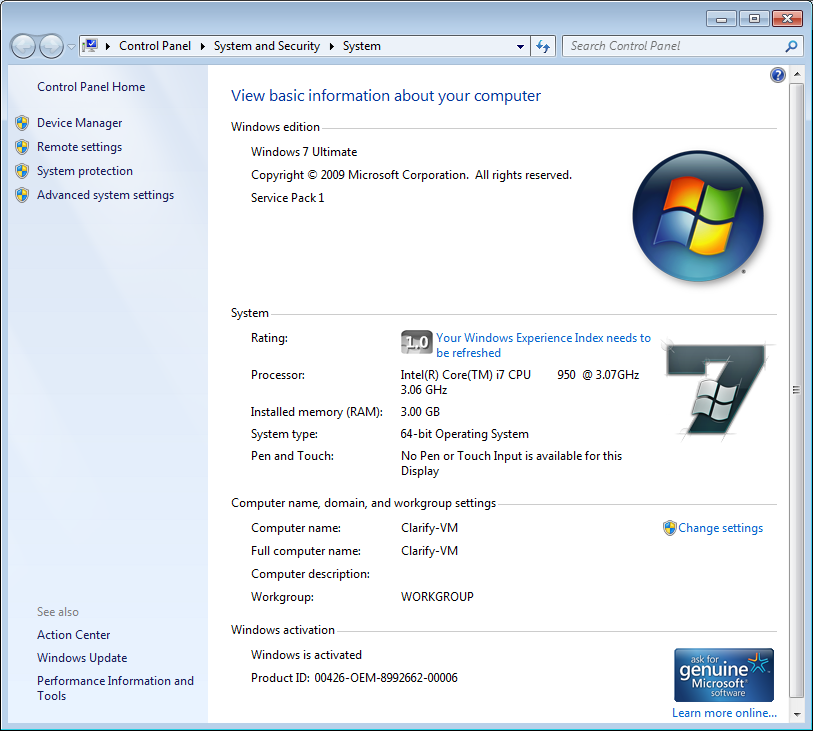Open Action Center

pyautogui.click(x=74, y=635)
